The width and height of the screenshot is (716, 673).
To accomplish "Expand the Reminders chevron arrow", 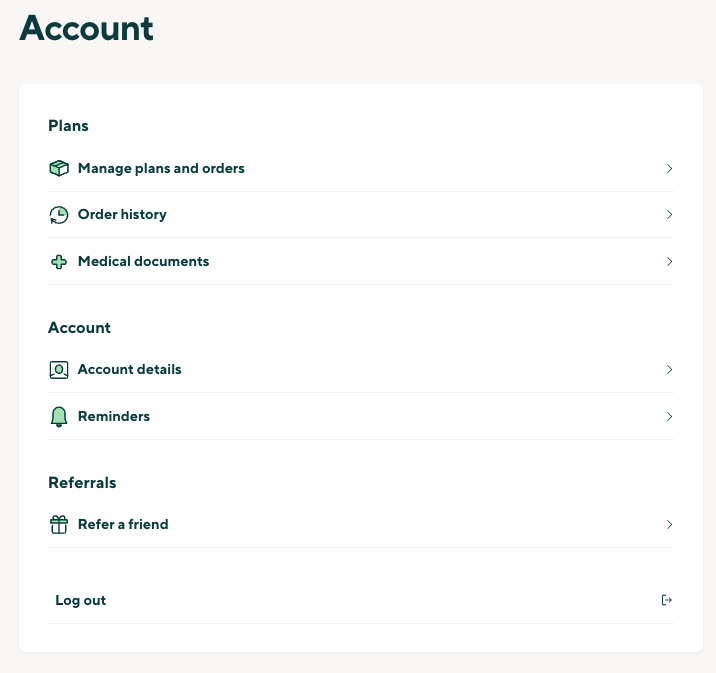I will (x=669, y=416).
